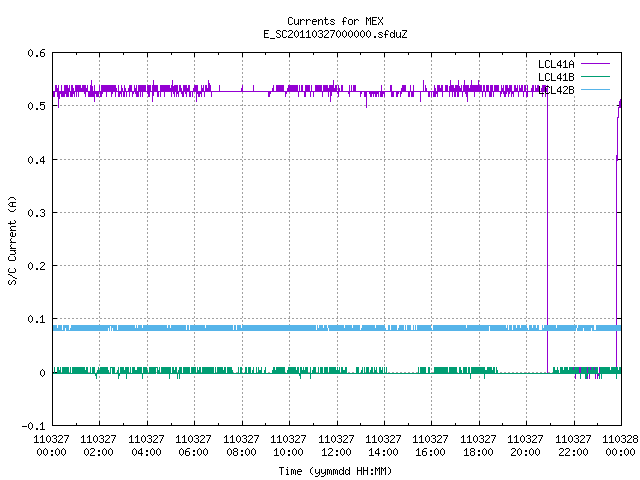Viewport: 640px width, 480px height.
Task: Click the x-axis tick 110327 06:00
Action: (193, 445)
